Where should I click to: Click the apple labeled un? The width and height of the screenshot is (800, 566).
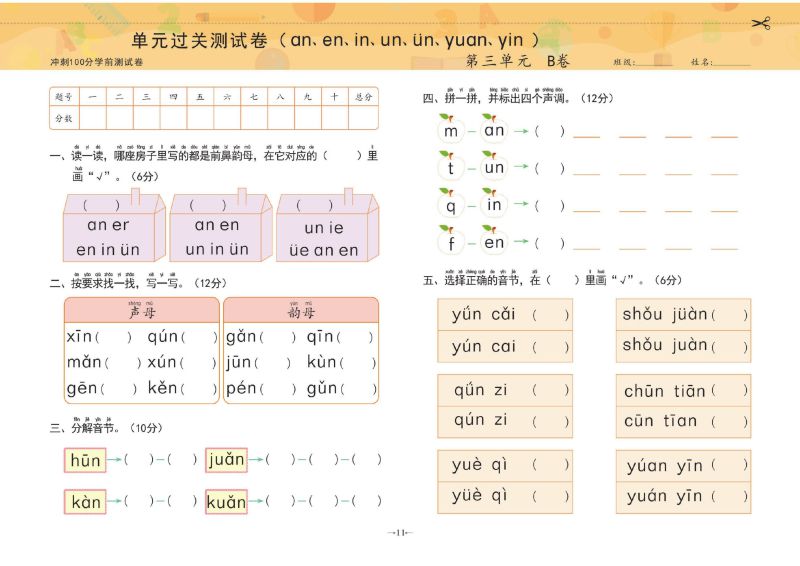(493, 166)
